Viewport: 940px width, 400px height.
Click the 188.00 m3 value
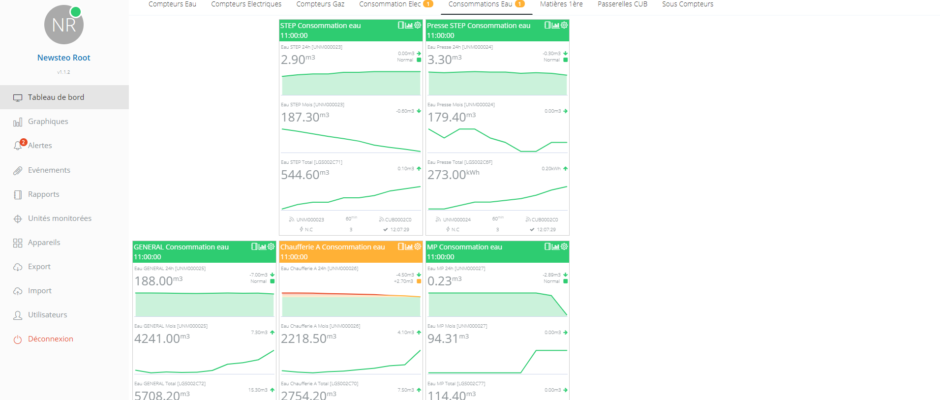point(158,281)
